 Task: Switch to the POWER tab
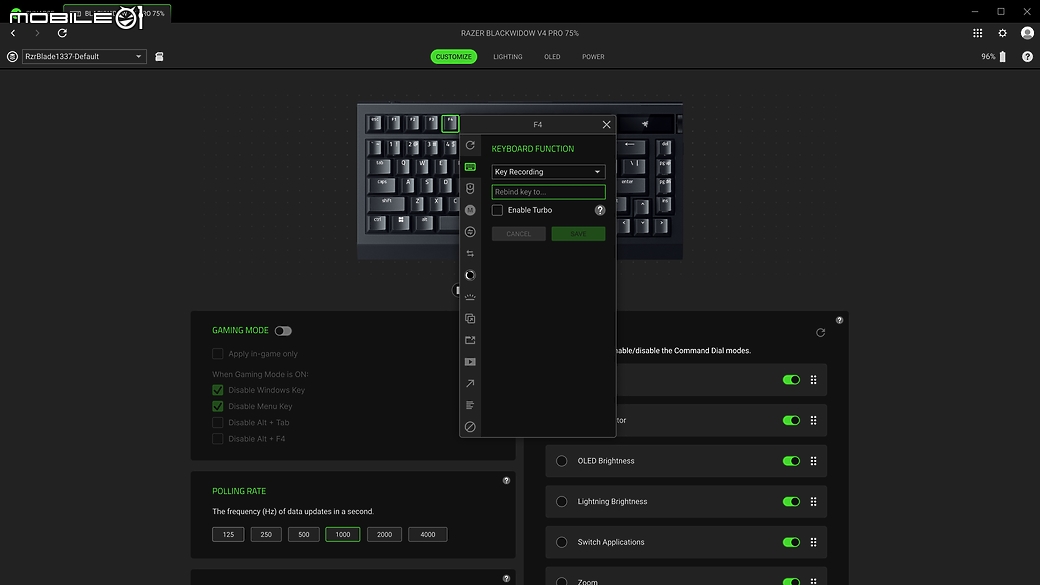(x=593, y=56)
